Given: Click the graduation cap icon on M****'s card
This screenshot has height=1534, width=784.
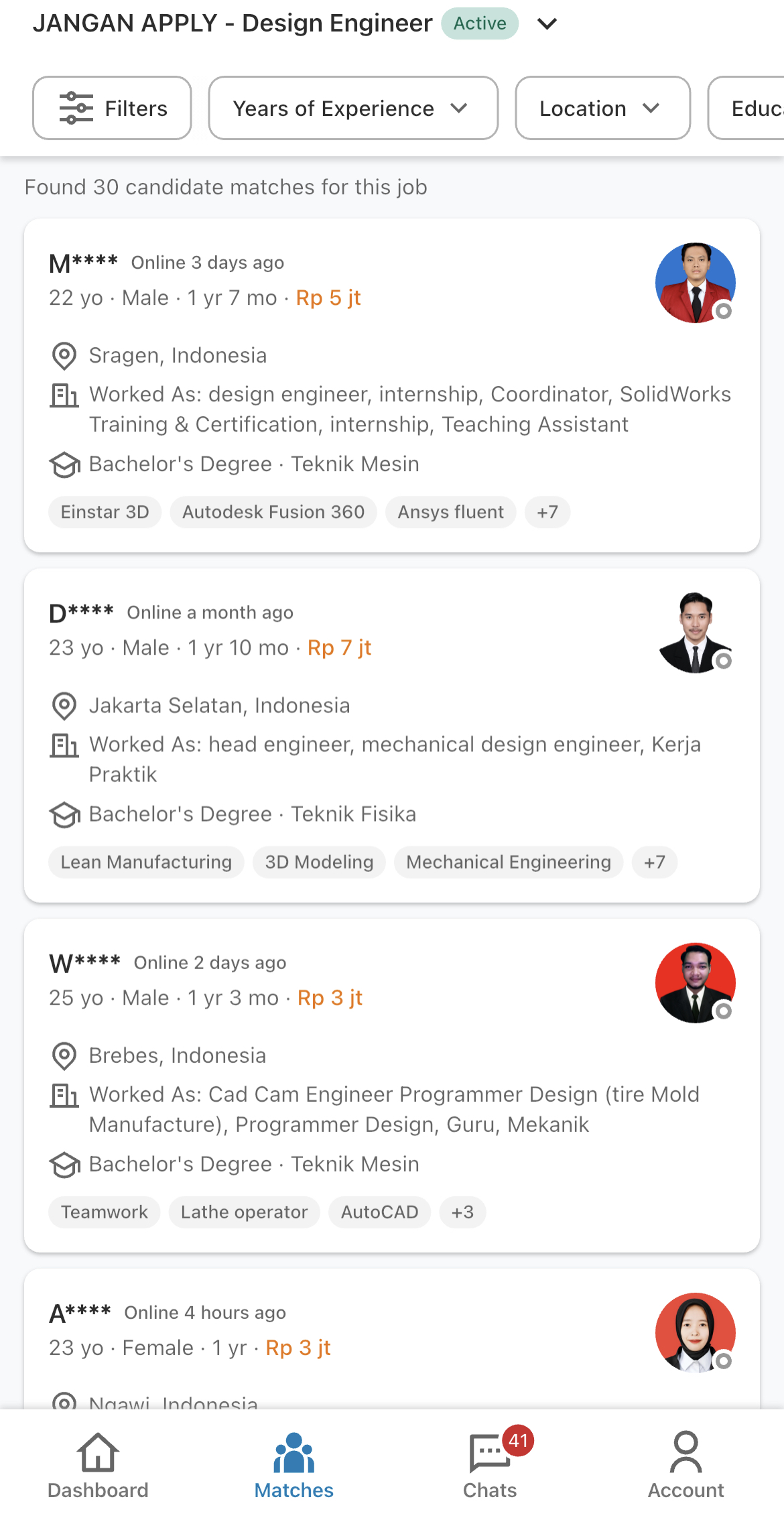Looking at the screenshot, I should point(64,464).
